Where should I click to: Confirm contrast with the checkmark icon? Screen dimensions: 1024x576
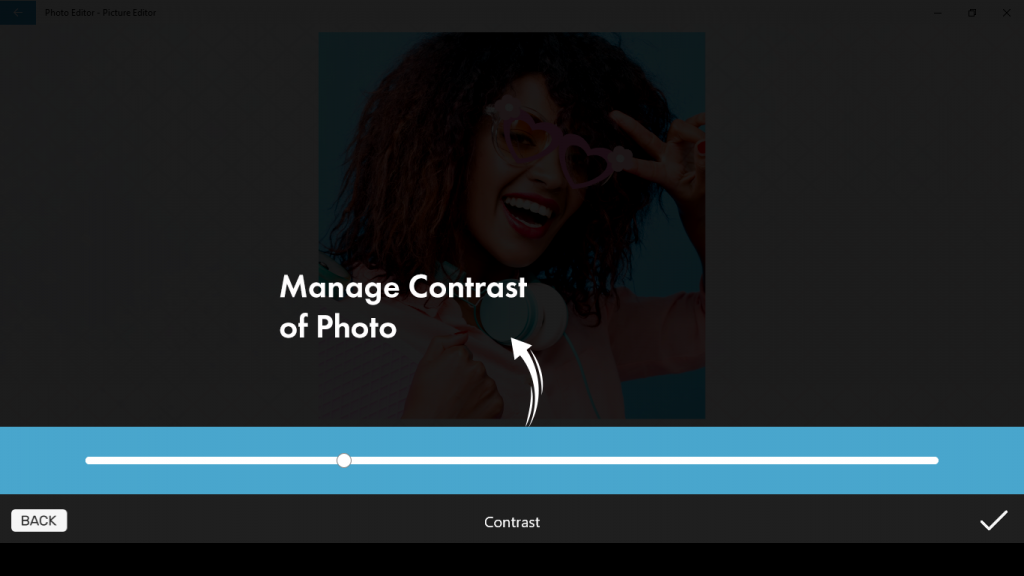[x=993, y=520]
